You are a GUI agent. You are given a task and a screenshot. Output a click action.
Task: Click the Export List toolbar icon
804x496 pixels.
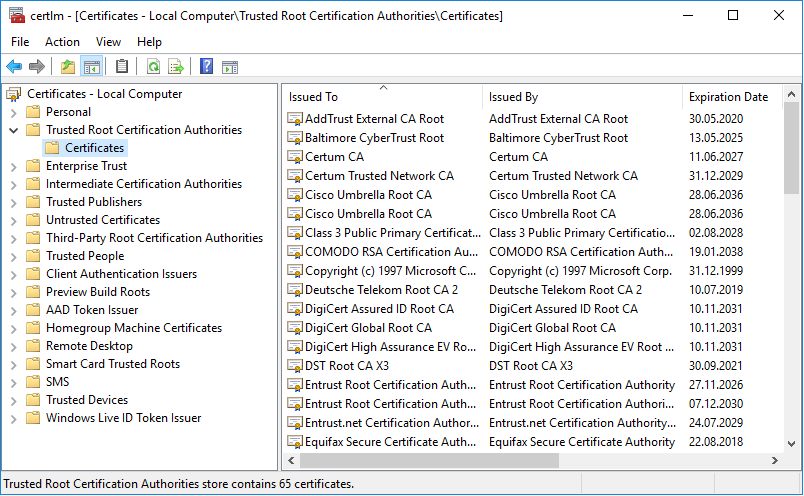pos(175,66)
